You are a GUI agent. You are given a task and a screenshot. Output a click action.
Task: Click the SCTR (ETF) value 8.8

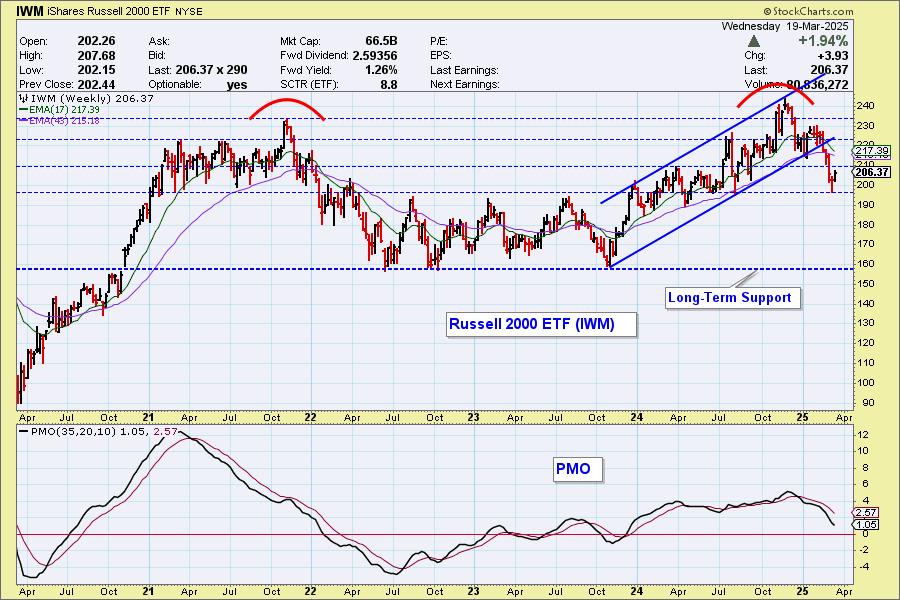389,84
